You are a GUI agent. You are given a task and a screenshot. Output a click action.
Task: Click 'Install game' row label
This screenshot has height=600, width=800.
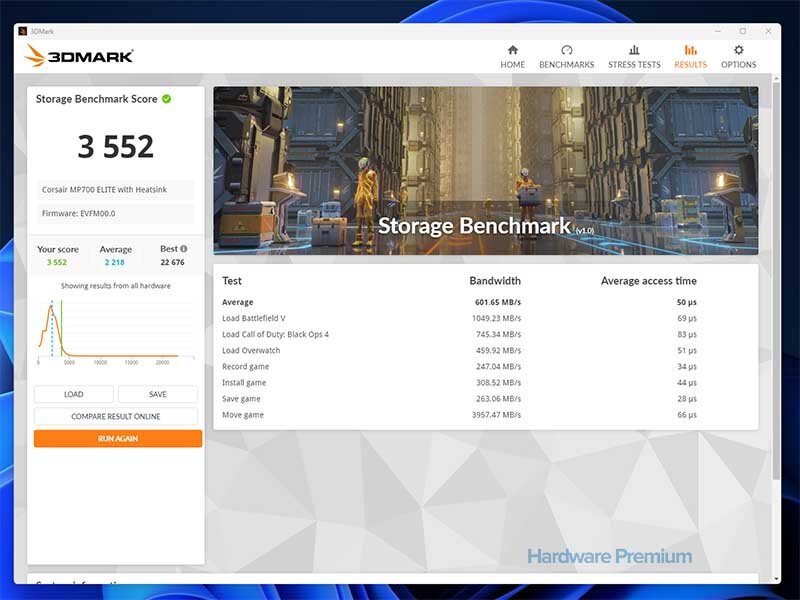click(x=244, y=383)
